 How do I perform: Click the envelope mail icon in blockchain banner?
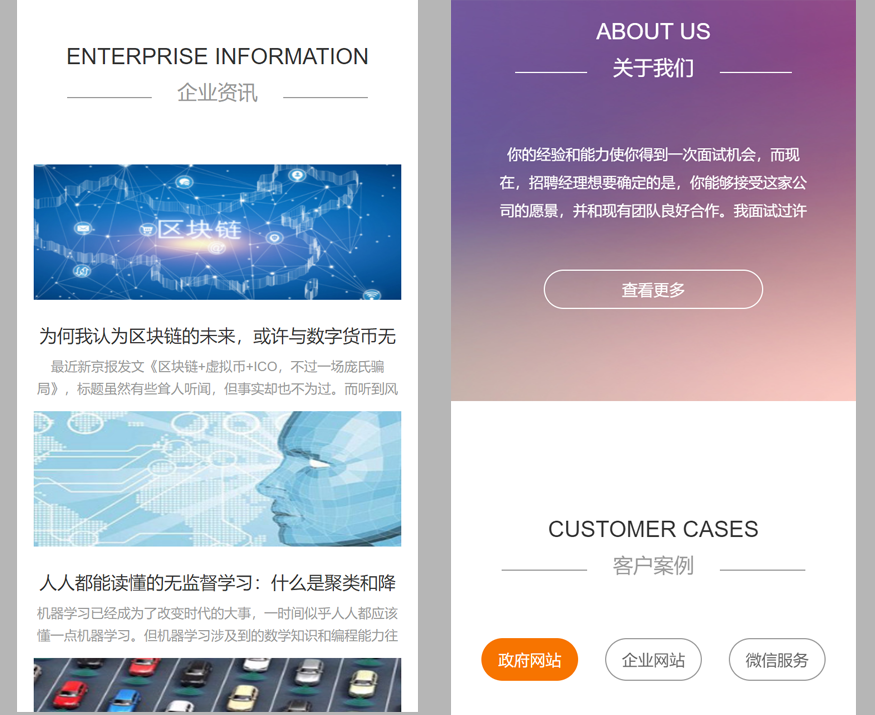(83, 228)
